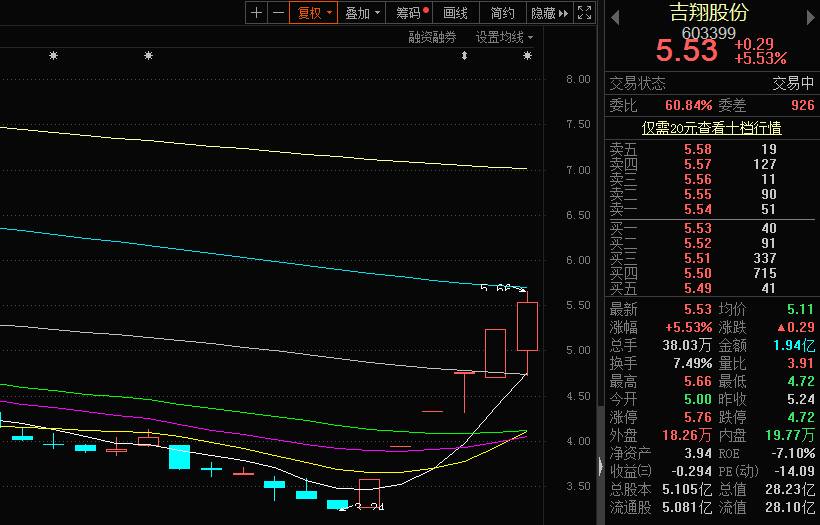Image resolution: width=820 pixels, height=525 pixels.
Task: Click the 8.00 price axis label
Action: tap(578, 79)
